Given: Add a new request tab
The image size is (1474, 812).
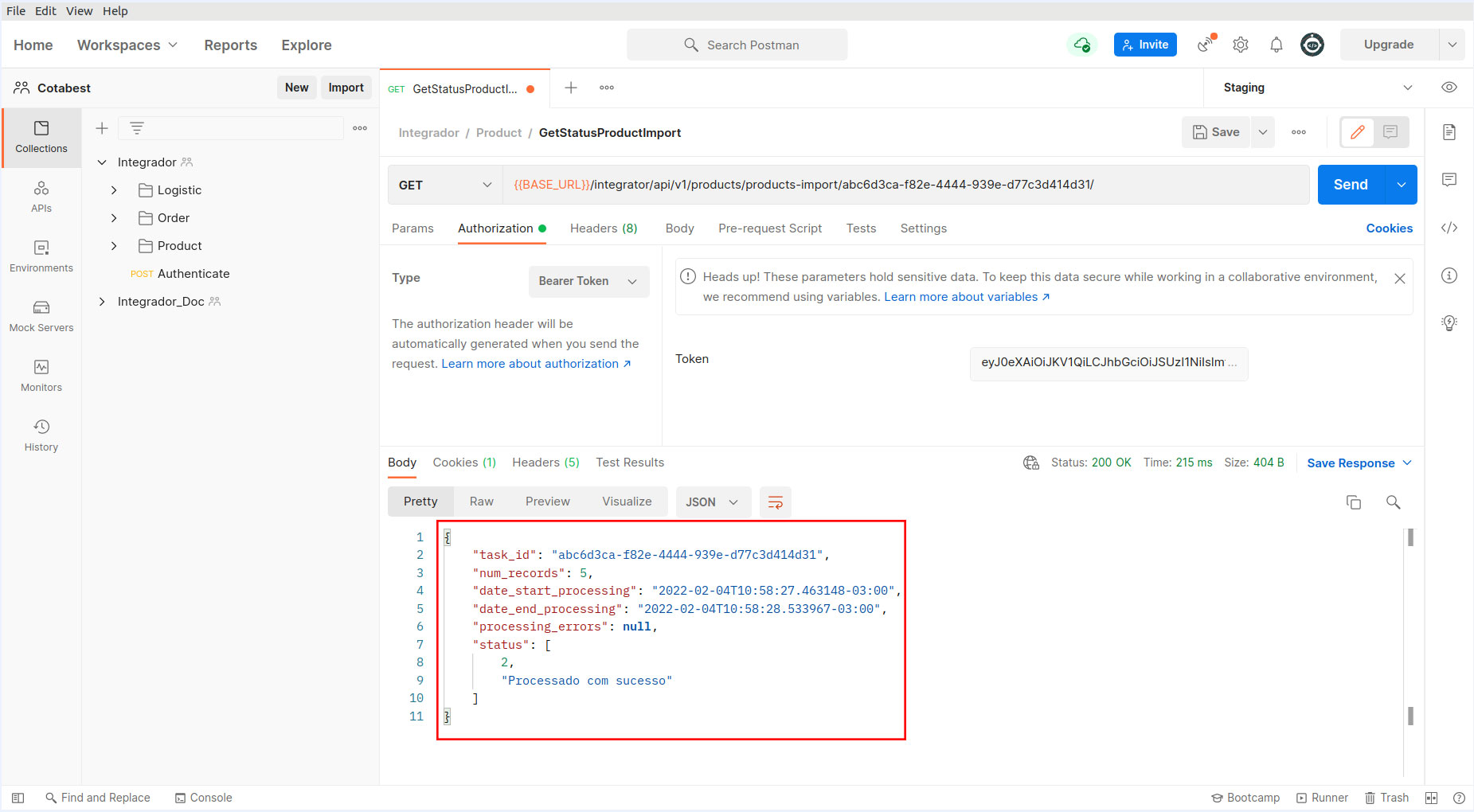Looking at the screenshot, I should (571, 88).
